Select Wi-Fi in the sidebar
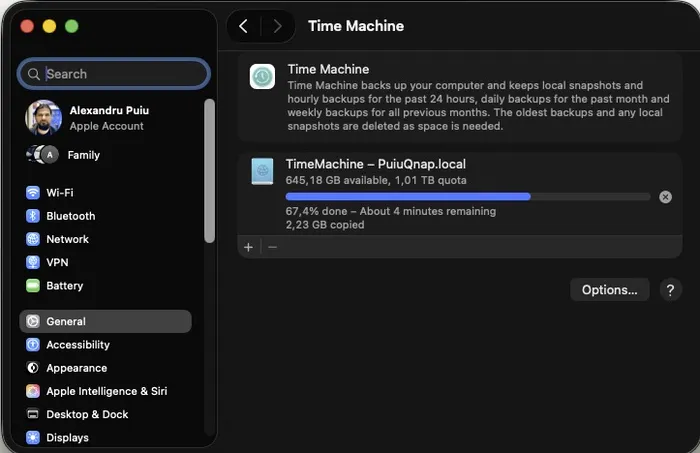 tap(60, 193)
